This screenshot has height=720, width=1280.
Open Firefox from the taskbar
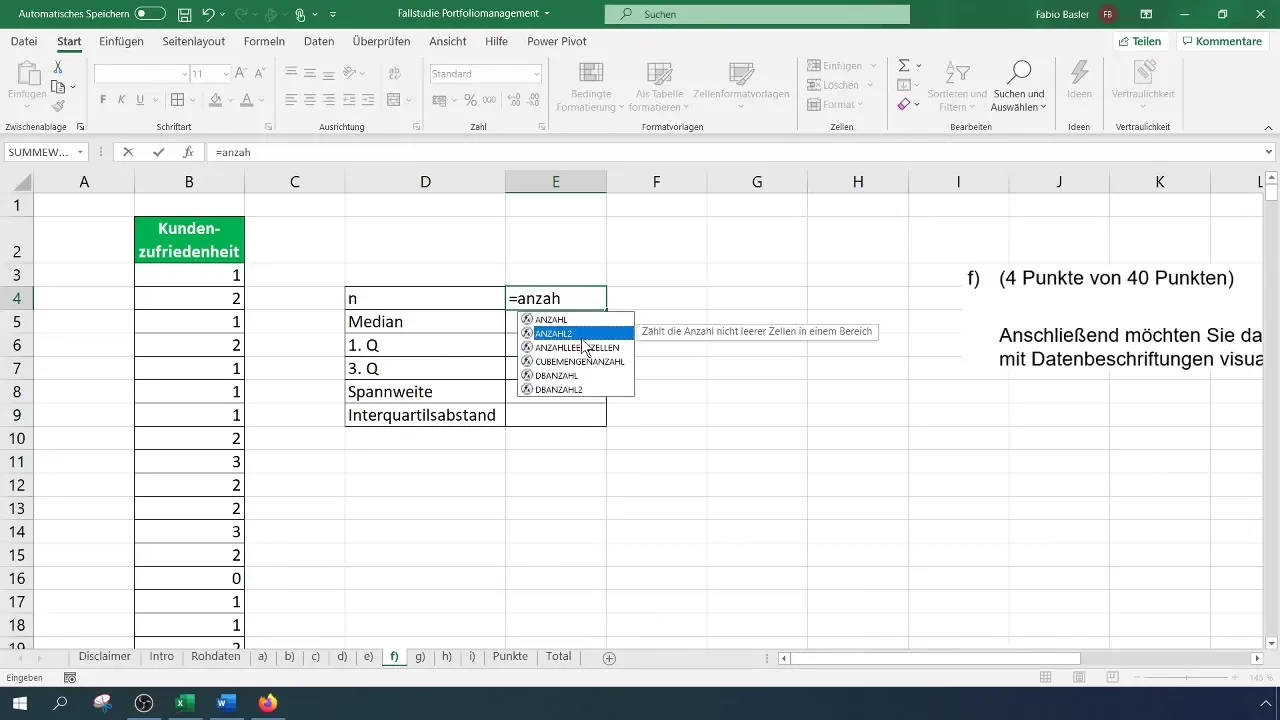[267, 703]
